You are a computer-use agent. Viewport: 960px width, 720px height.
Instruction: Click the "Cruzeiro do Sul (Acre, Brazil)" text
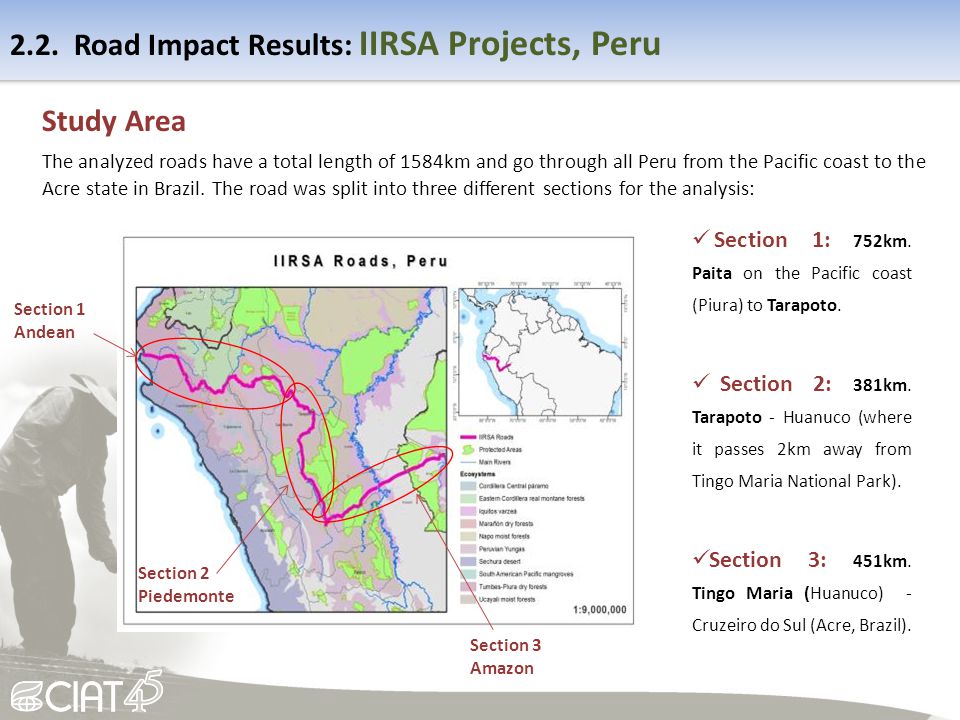800,625
